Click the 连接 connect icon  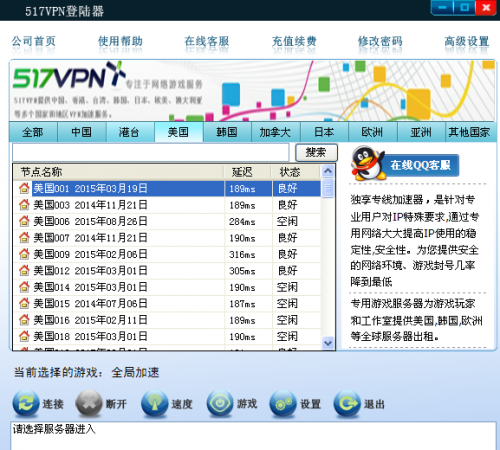click(x=26, y=403)
